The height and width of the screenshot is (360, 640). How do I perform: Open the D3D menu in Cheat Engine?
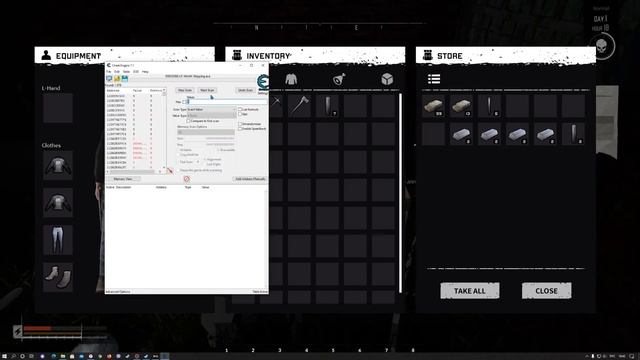[136, 71]
